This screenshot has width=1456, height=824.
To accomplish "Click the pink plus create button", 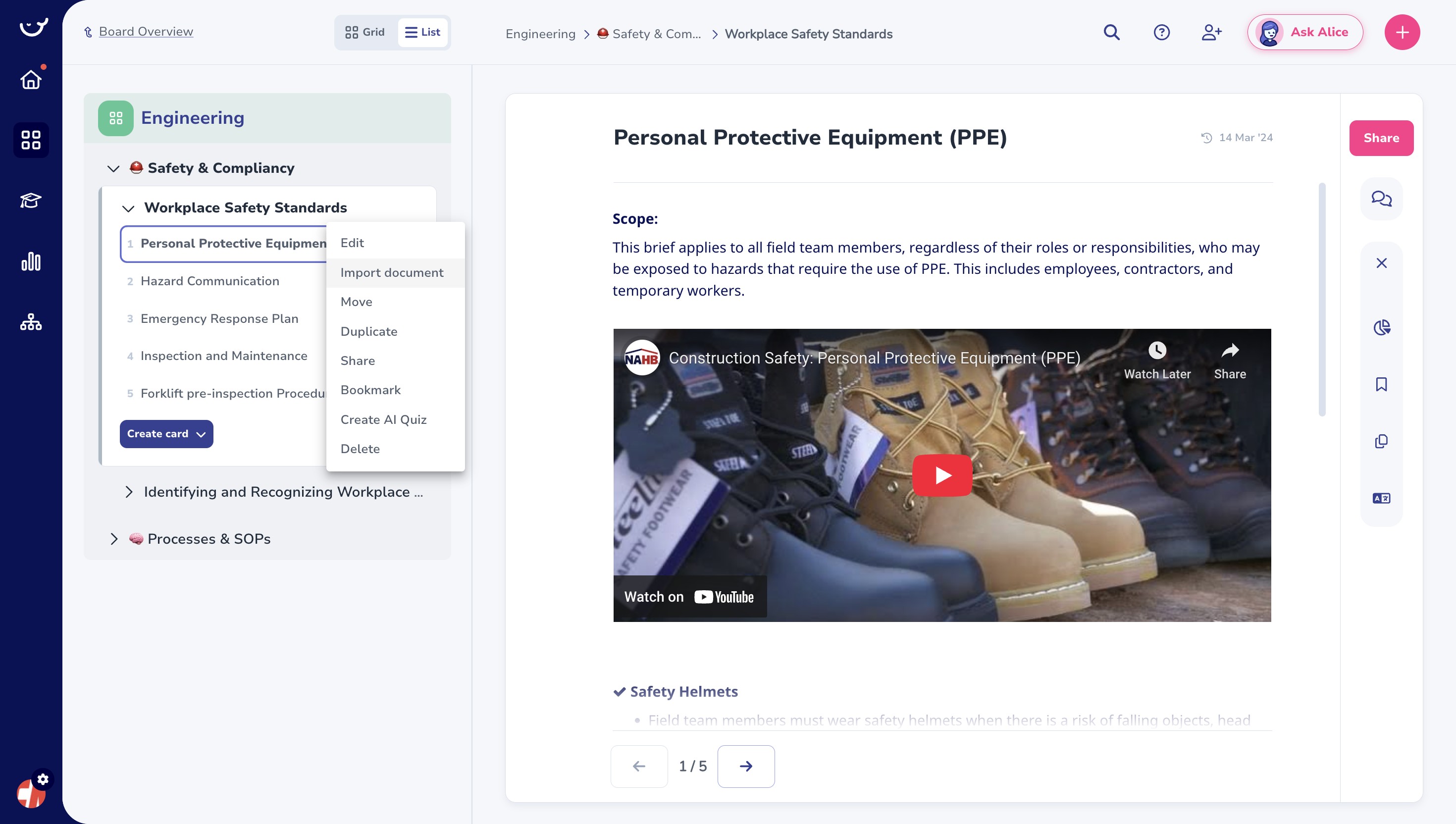I will click(x=1402, y=32).
